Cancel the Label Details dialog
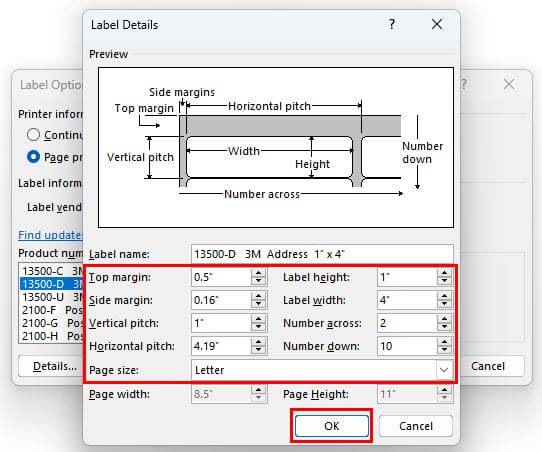Image resolution: width=542 pixels, height=452 pixels. click(416, 426)
